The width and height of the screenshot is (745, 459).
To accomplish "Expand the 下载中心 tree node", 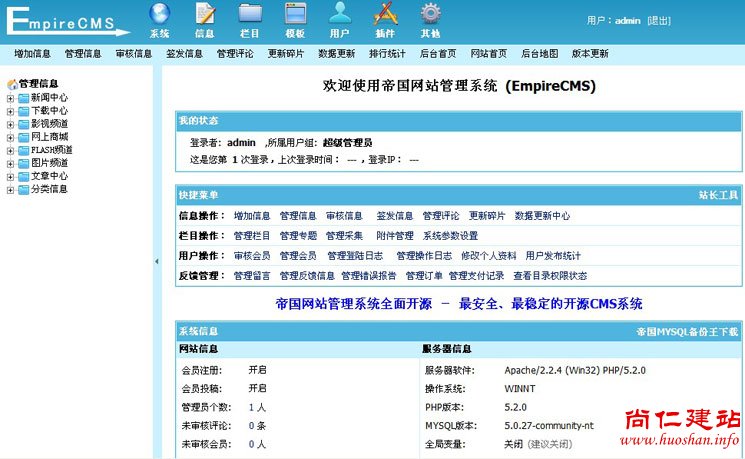I will 10,111.
